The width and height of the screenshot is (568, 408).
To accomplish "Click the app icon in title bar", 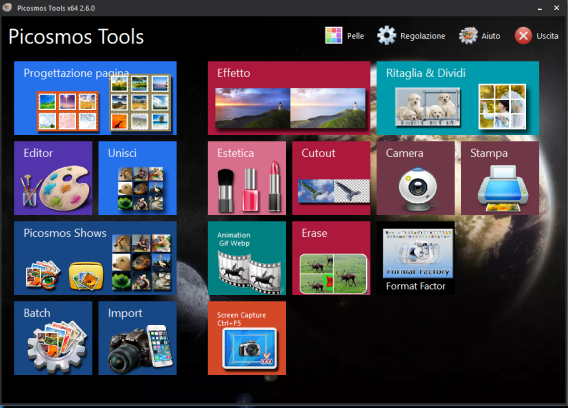I will pyautogui.click(x=7, y=7).
